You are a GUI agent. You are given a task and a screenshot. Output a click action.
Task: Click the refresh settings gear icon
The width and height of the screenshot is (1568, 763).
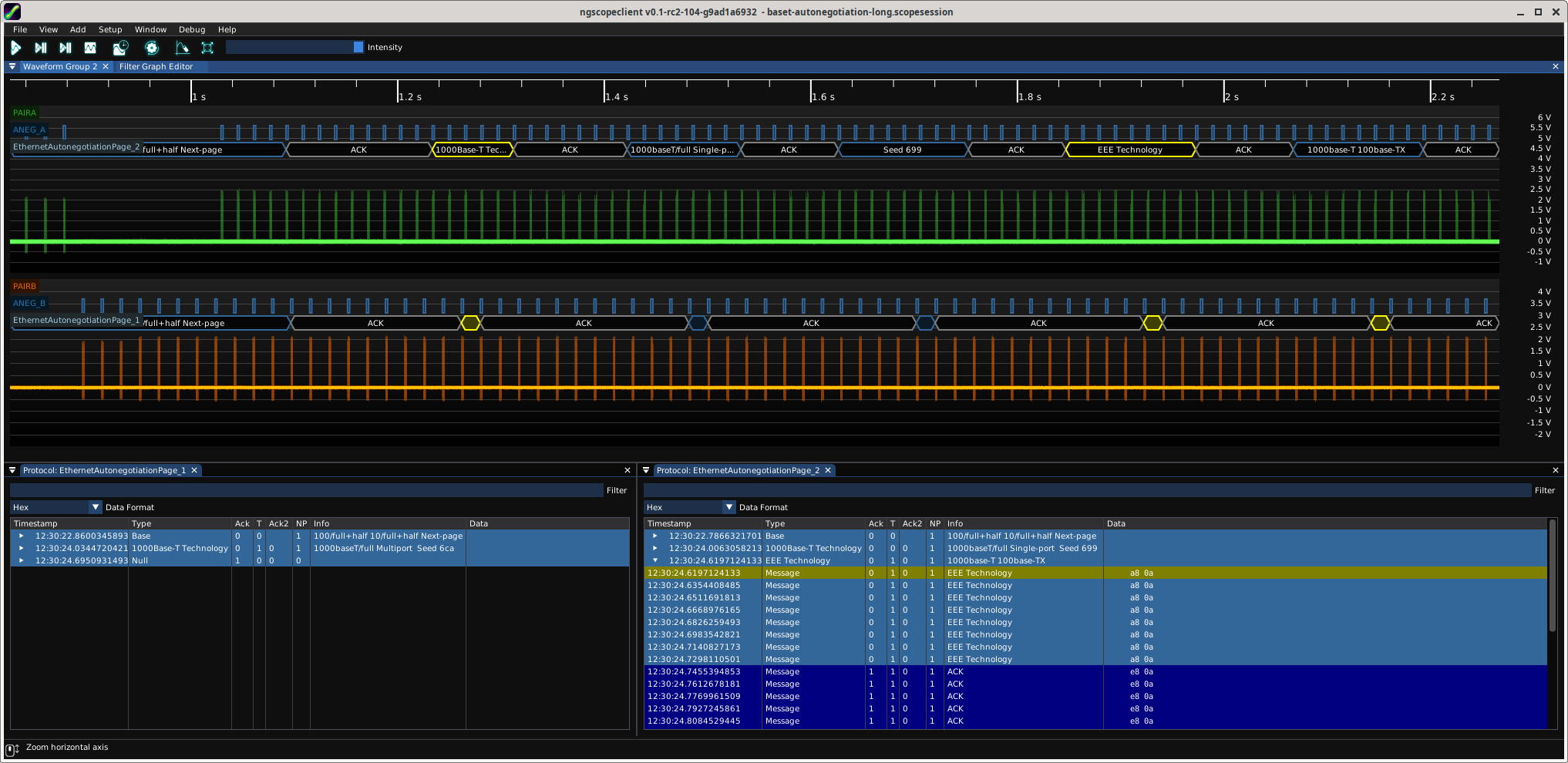pos(152,48)
